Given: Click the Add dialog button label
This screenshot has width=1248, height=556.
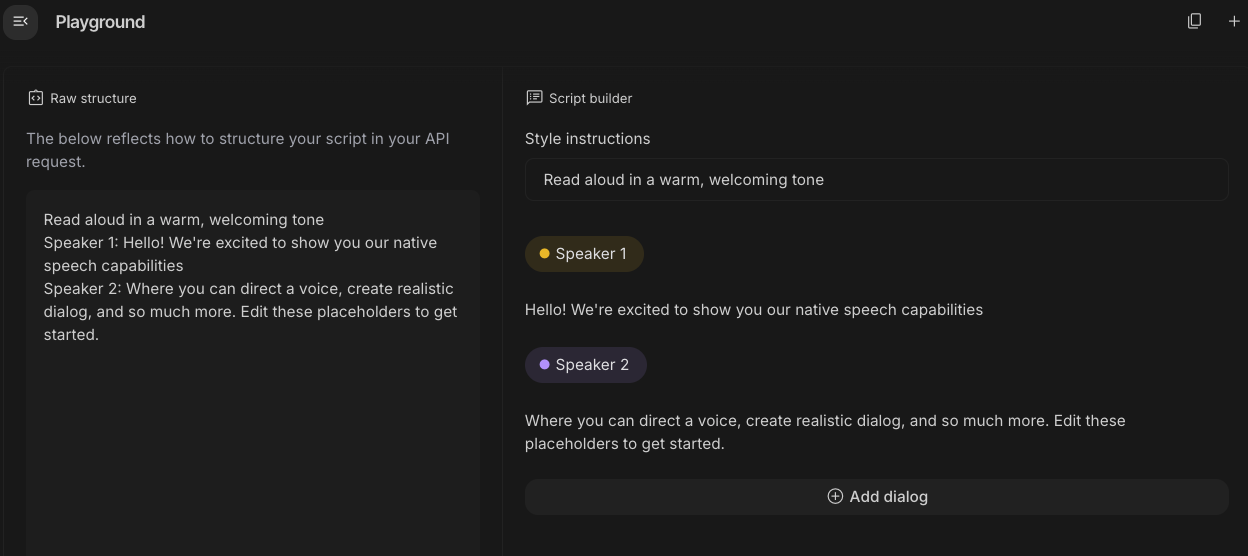Looking at the screenshot, I should tap(888, 496).
